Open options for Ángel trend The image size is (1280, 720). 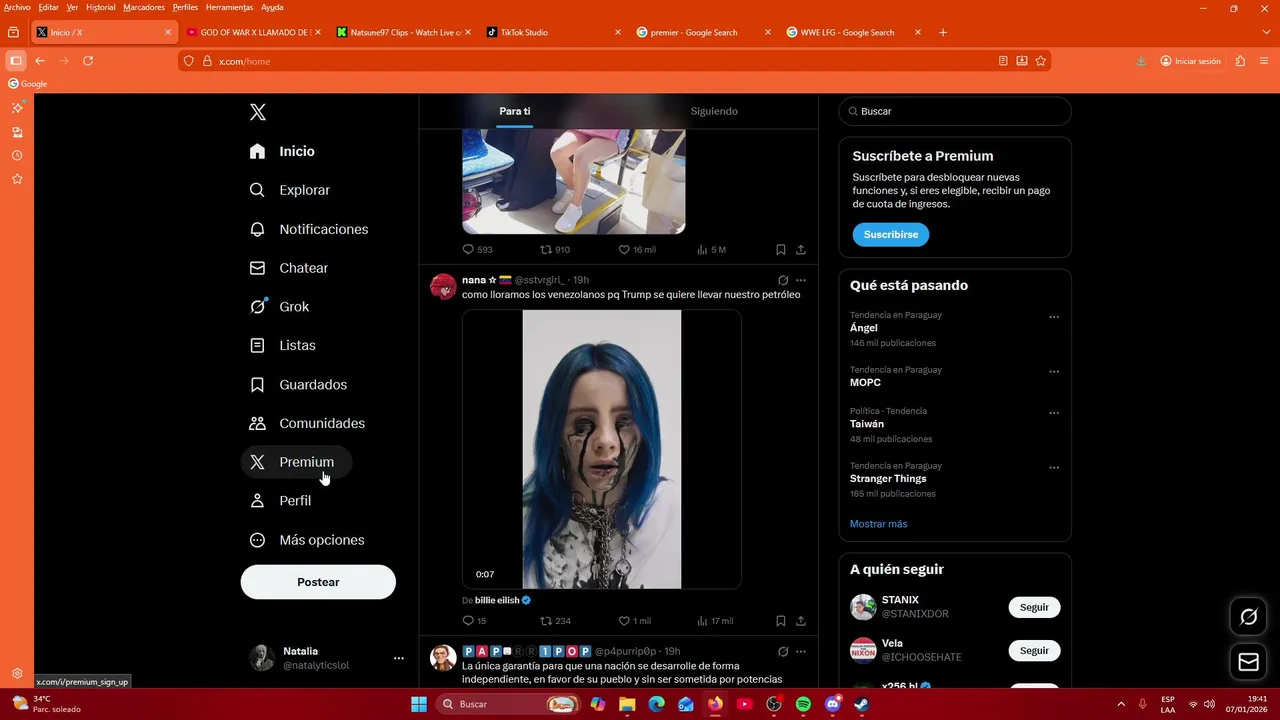coord(1054,317)
